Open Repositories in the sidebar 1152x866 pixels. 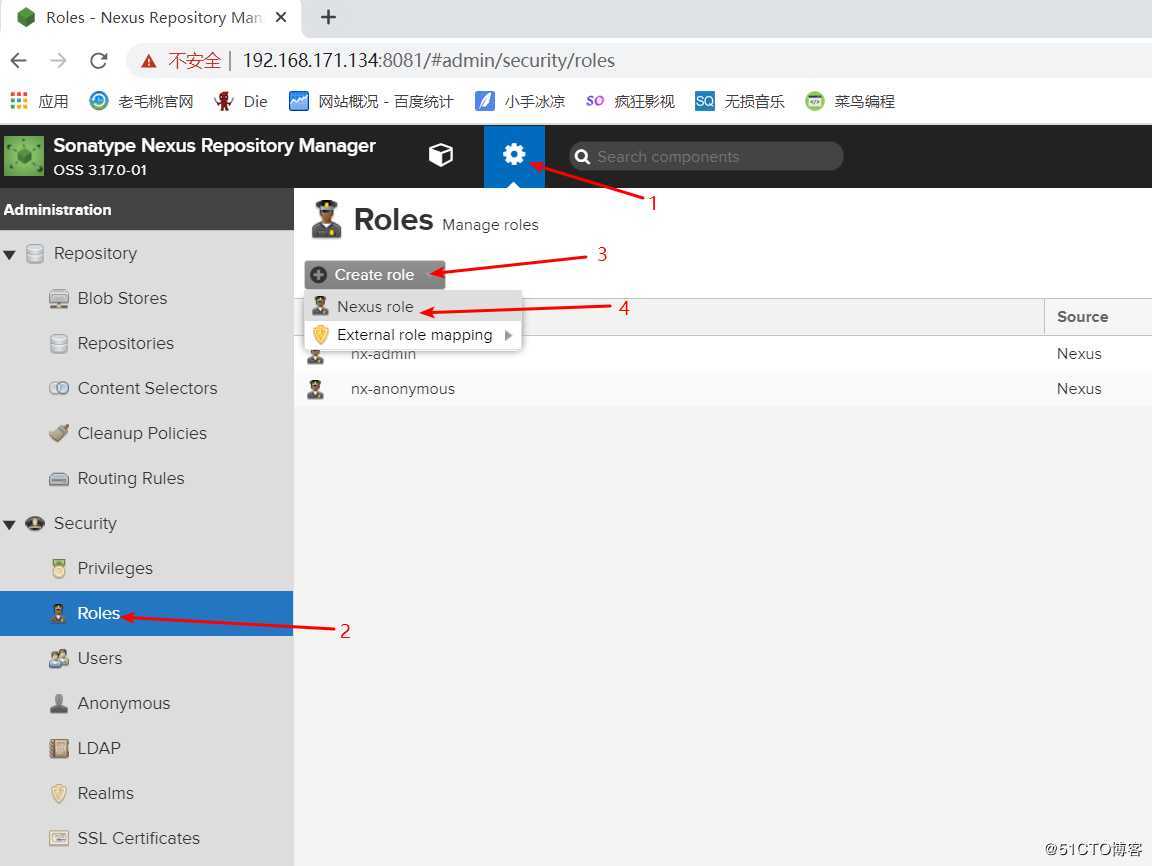[x=126, y=343]
